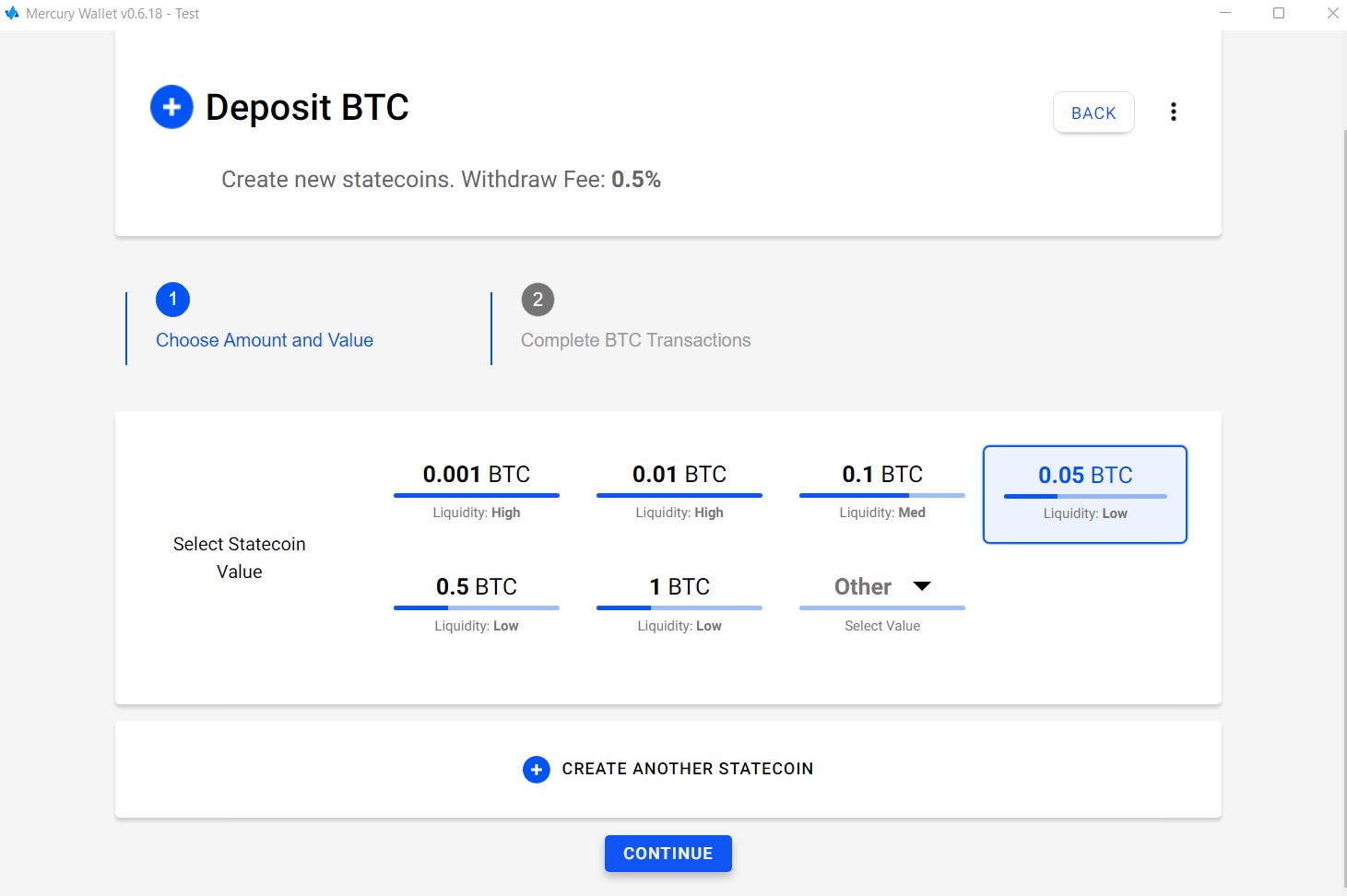
Task: Click the Mercury Wallet logo in title bar
Action: click(x=12, y=13)
